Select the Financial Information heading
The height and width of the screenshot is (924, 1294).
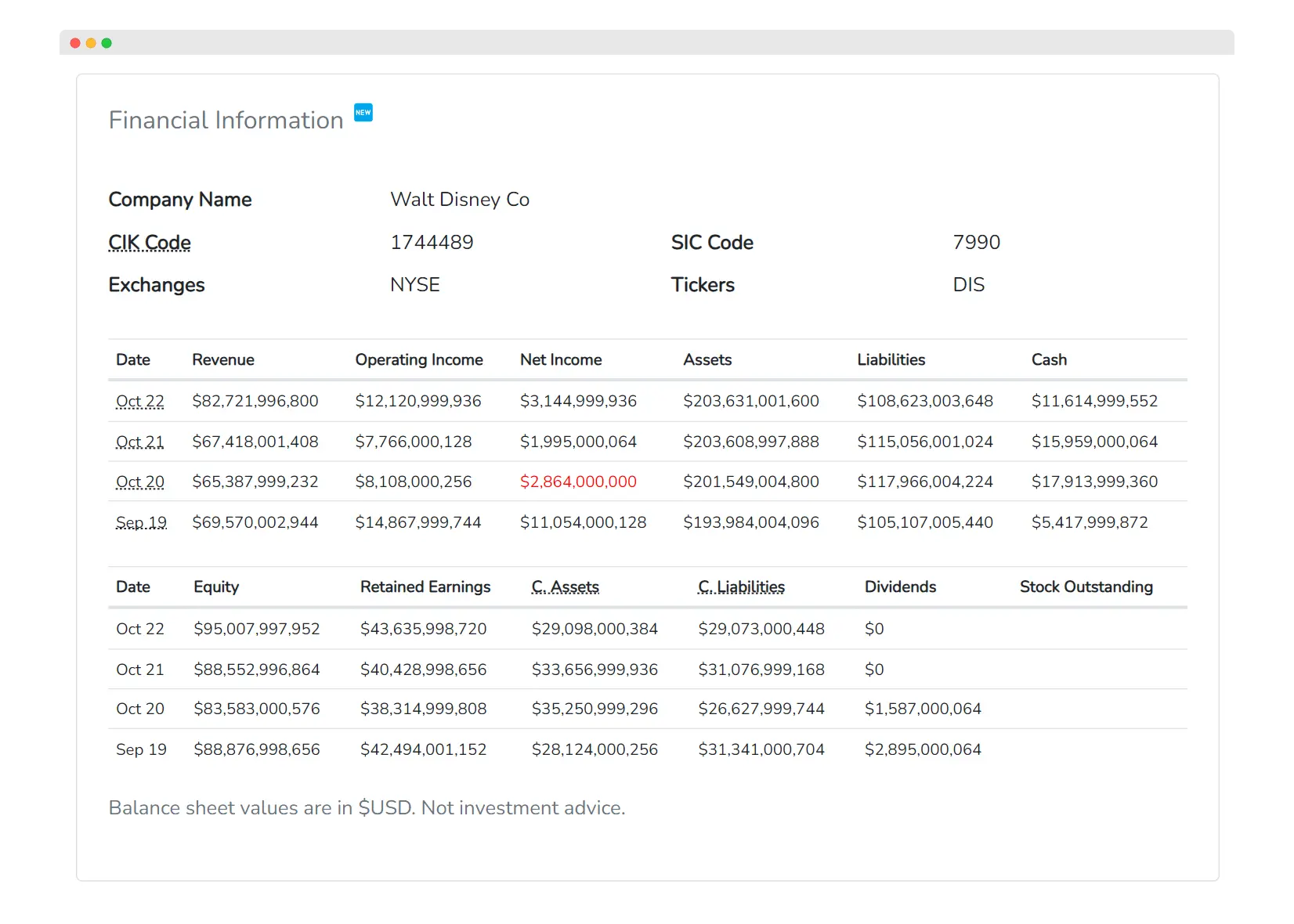(226, 120)
